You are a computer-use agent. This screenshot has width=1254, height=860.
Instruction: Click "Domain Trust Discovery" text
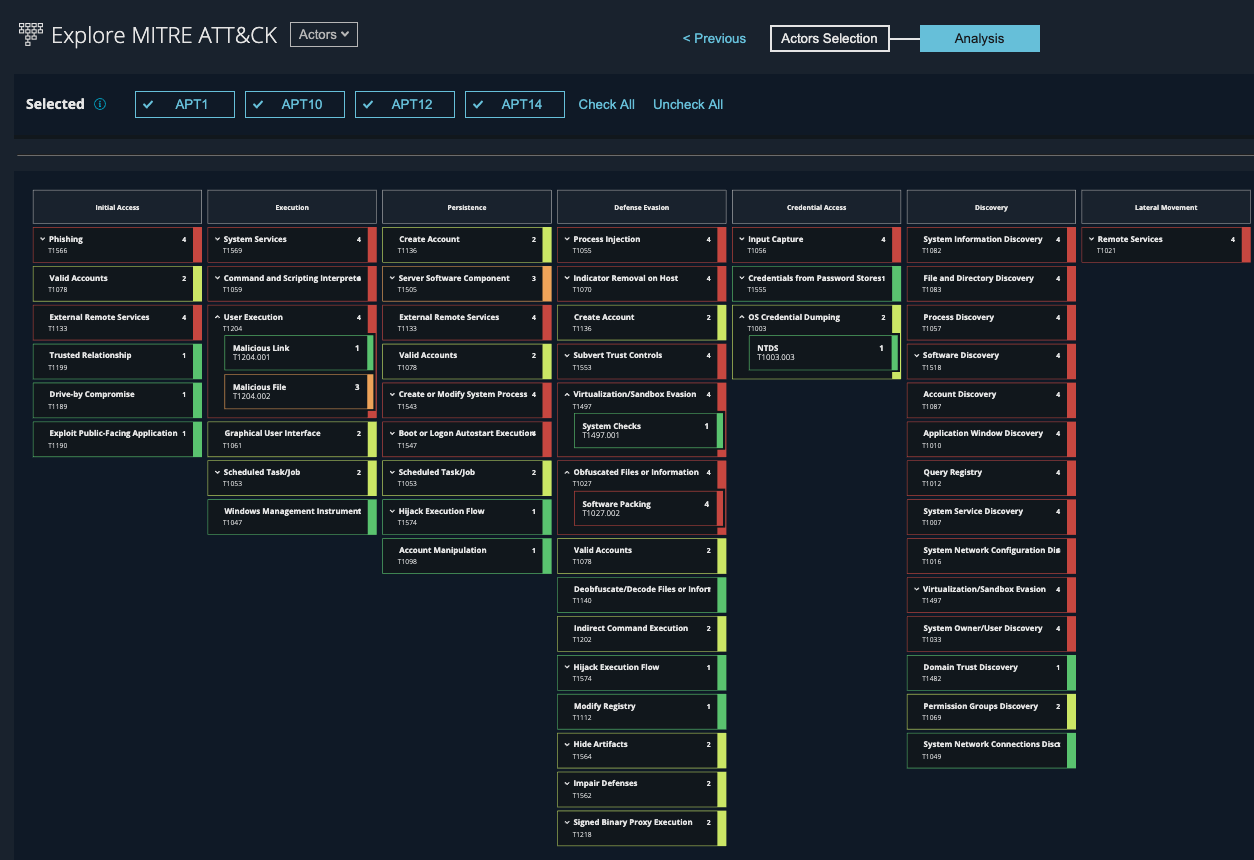tap(970, 667)
